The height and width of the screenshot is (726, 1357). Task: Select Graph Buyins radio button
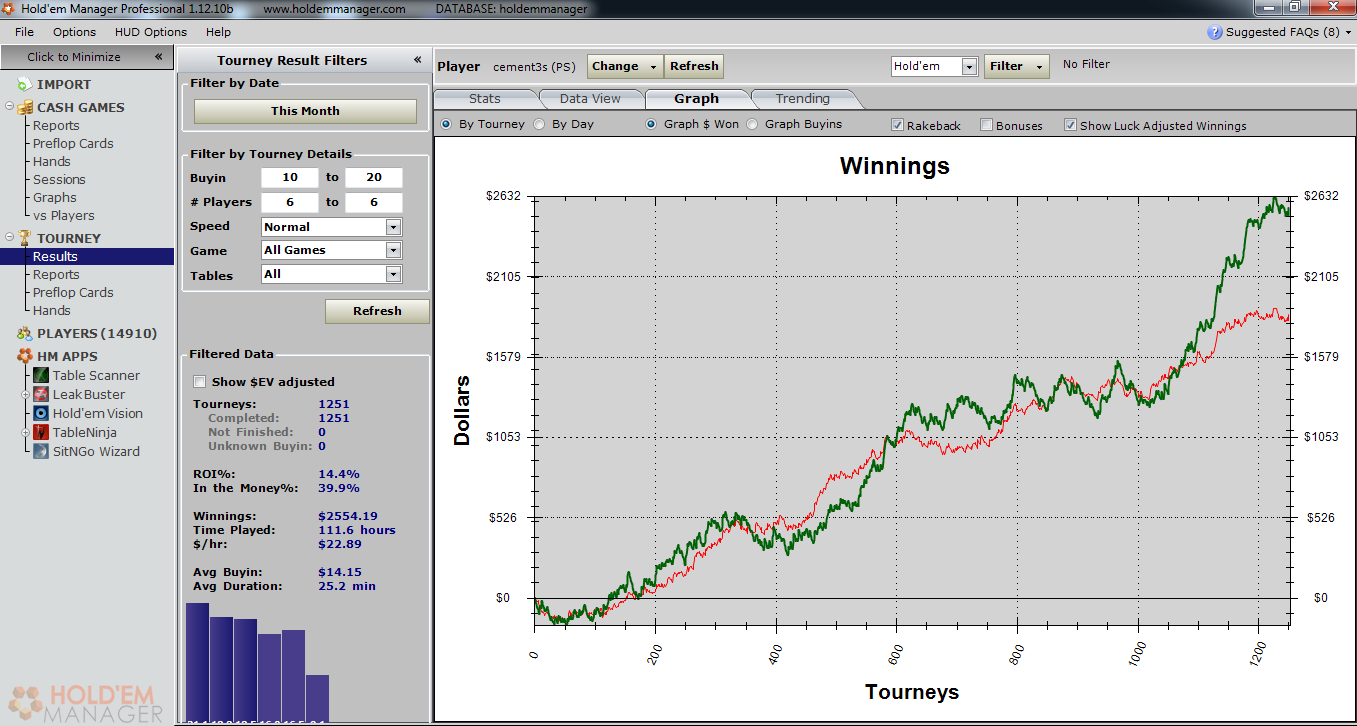pos(752,125)
